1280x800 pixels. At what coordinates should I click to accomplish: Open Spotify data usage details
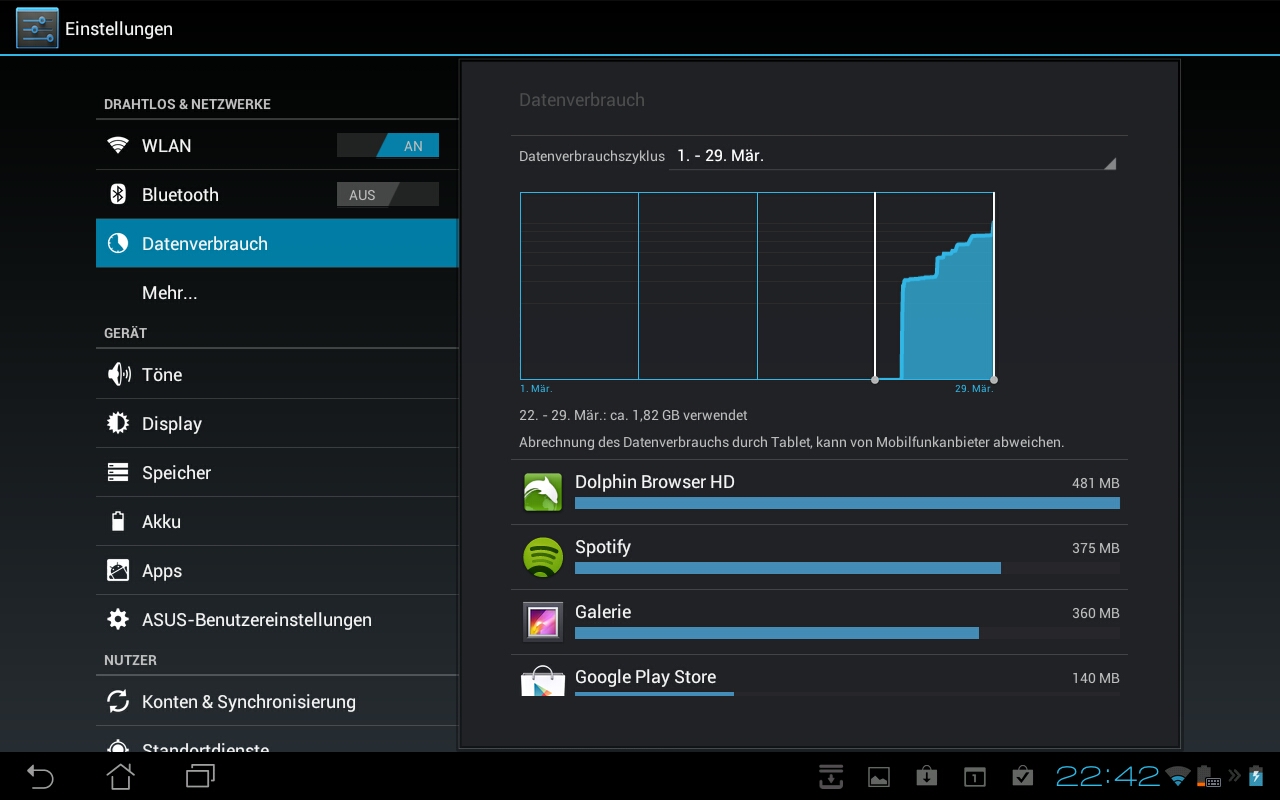[819, 557]
